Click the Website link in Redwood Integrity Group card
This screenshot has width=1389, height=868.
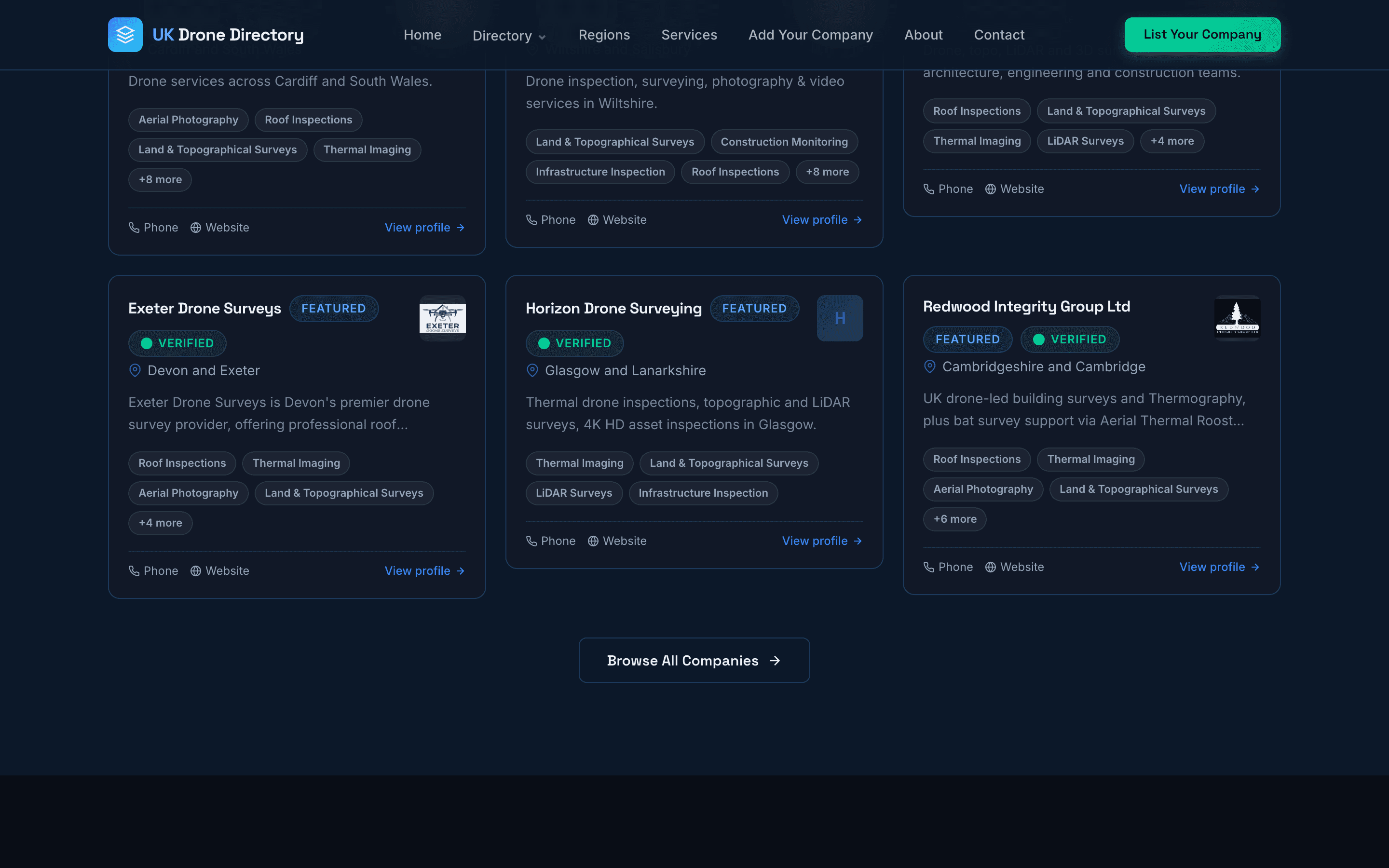(1015, 567)
